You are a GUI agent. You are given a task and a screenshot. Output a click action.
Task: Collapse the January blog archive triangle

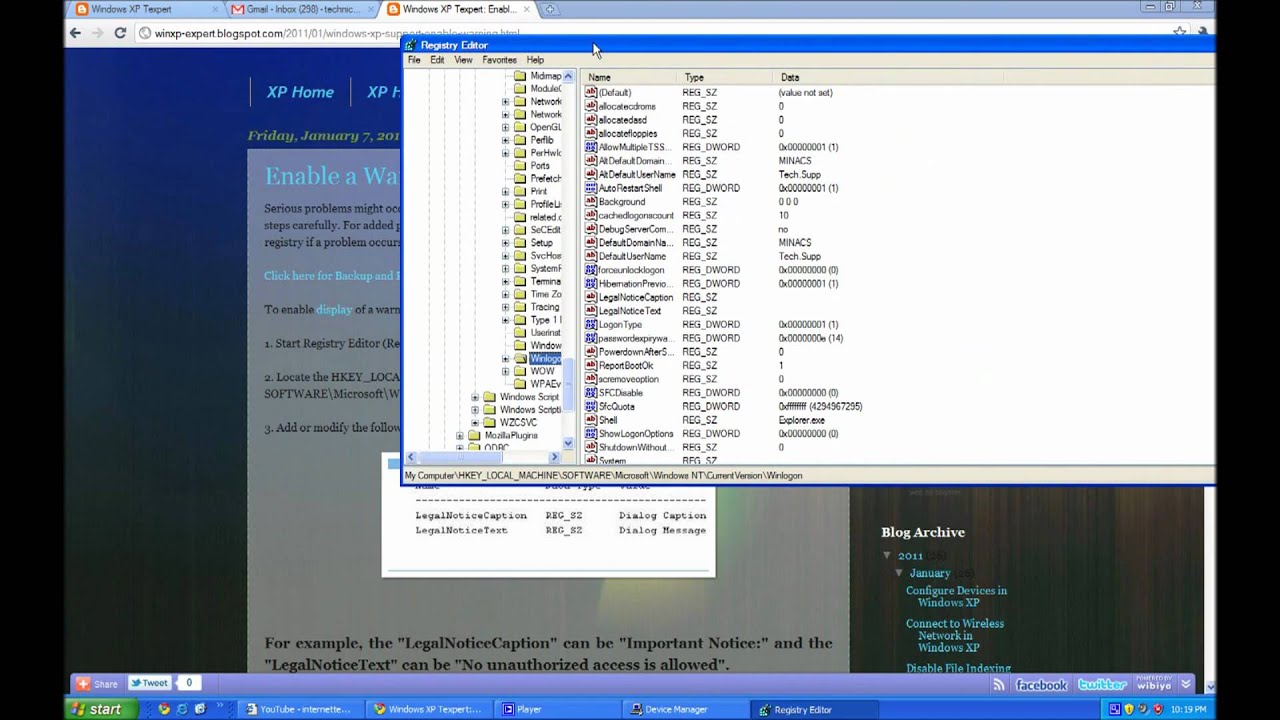coord(899,573)
